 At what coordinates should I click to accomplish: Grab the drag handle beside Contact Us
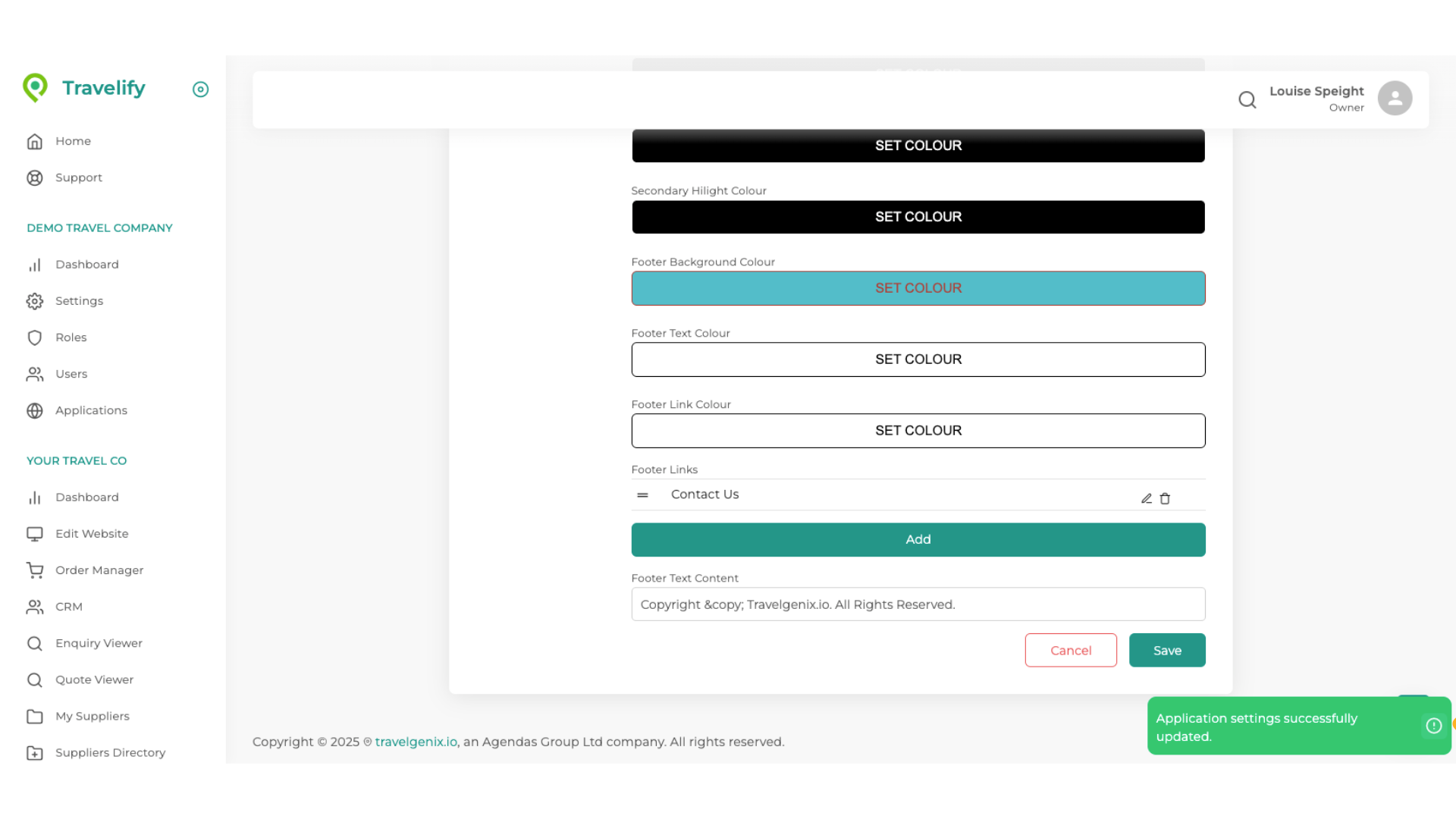642,494
